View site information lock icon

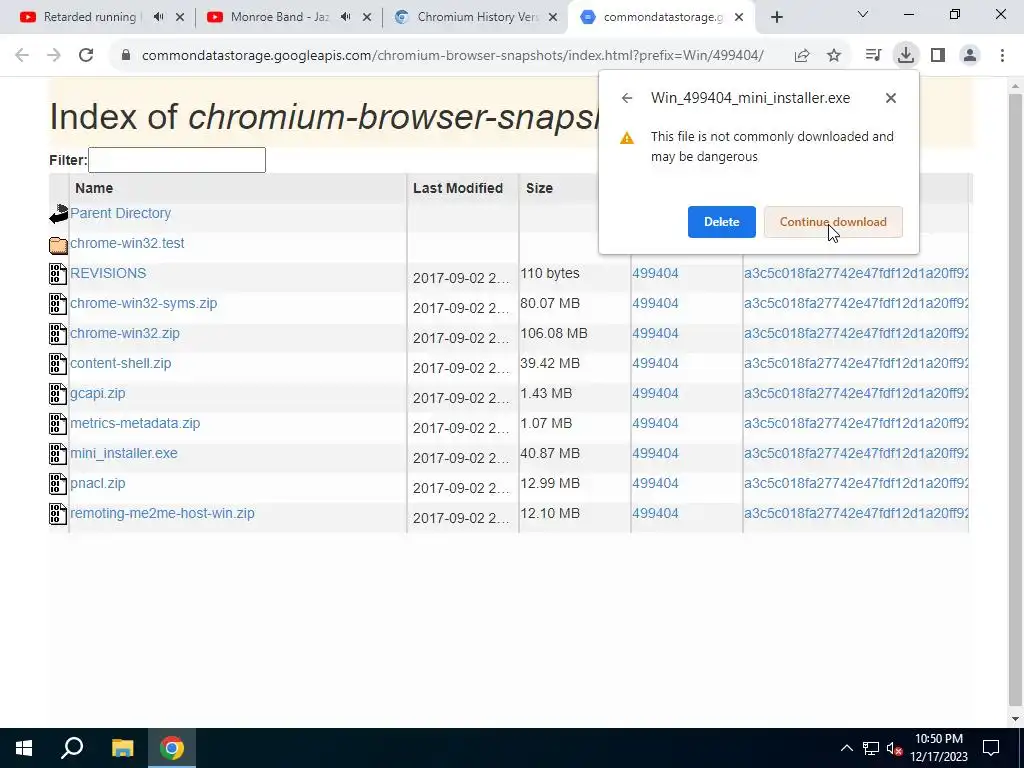point(126,56)
